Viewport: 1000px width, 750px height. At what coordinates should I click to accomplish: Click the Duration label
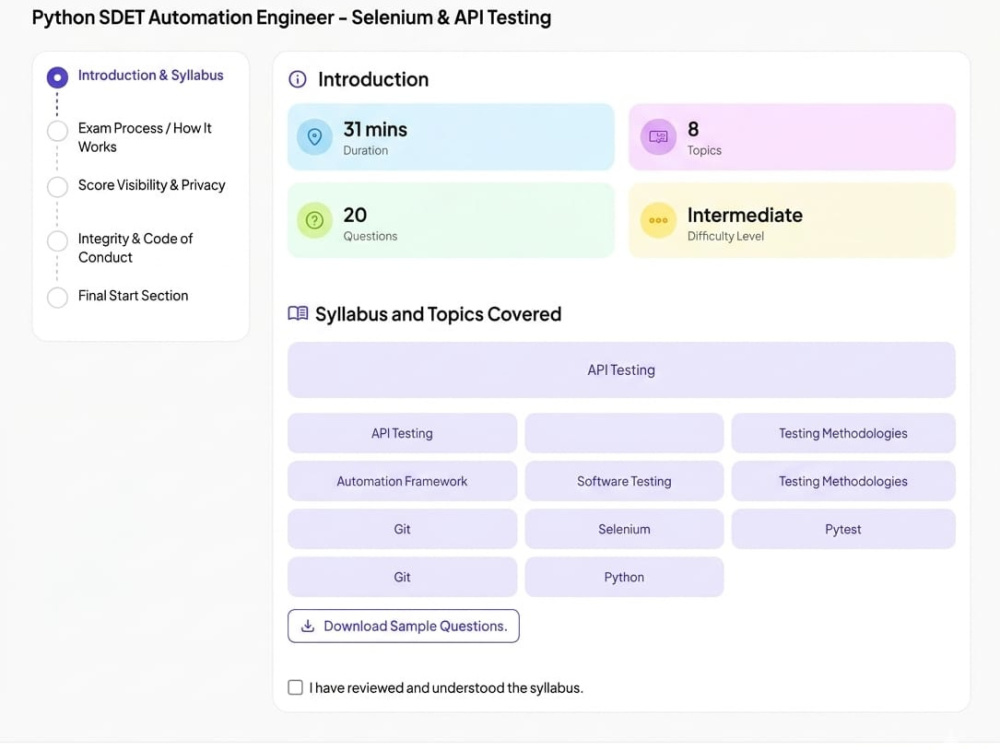coord(365,151)
